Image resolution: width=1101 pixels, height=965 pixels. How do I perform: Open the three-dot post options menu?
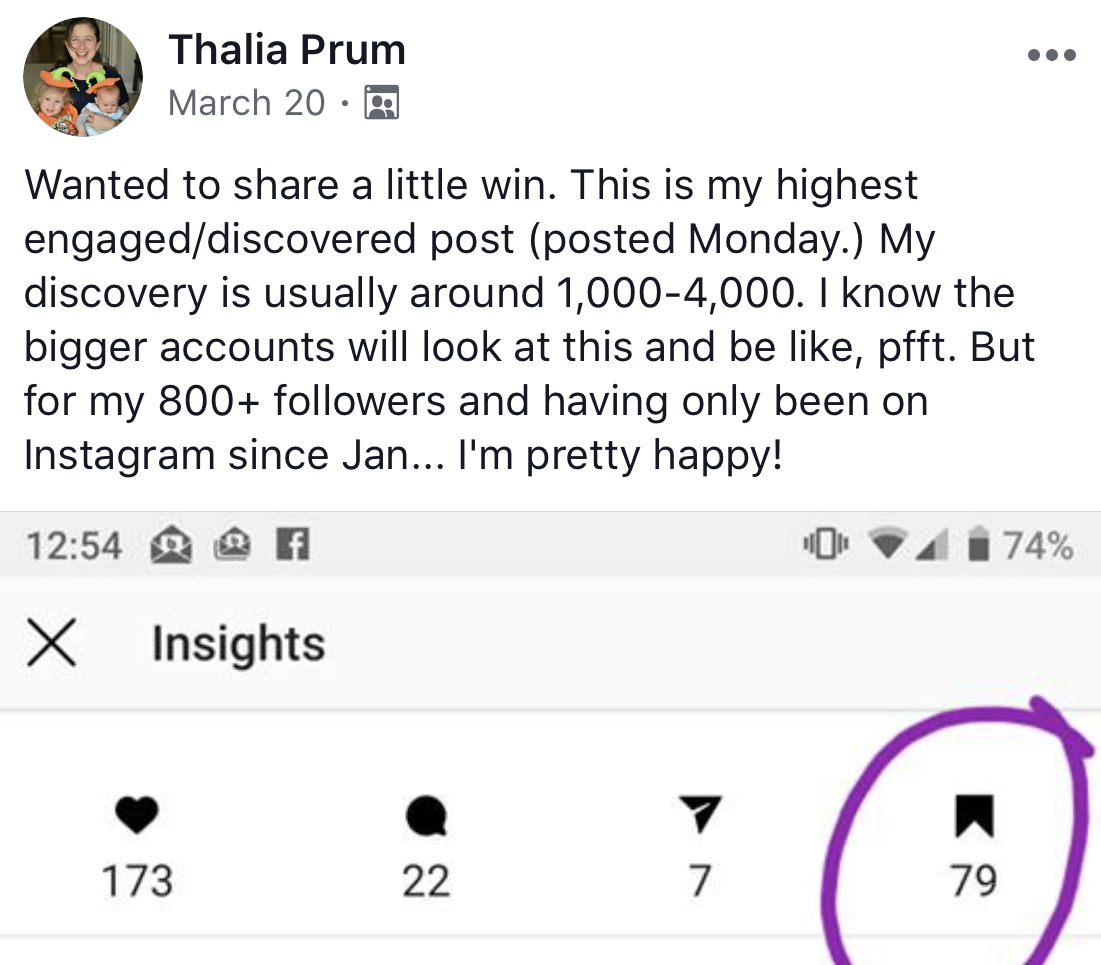[1051, 55]
